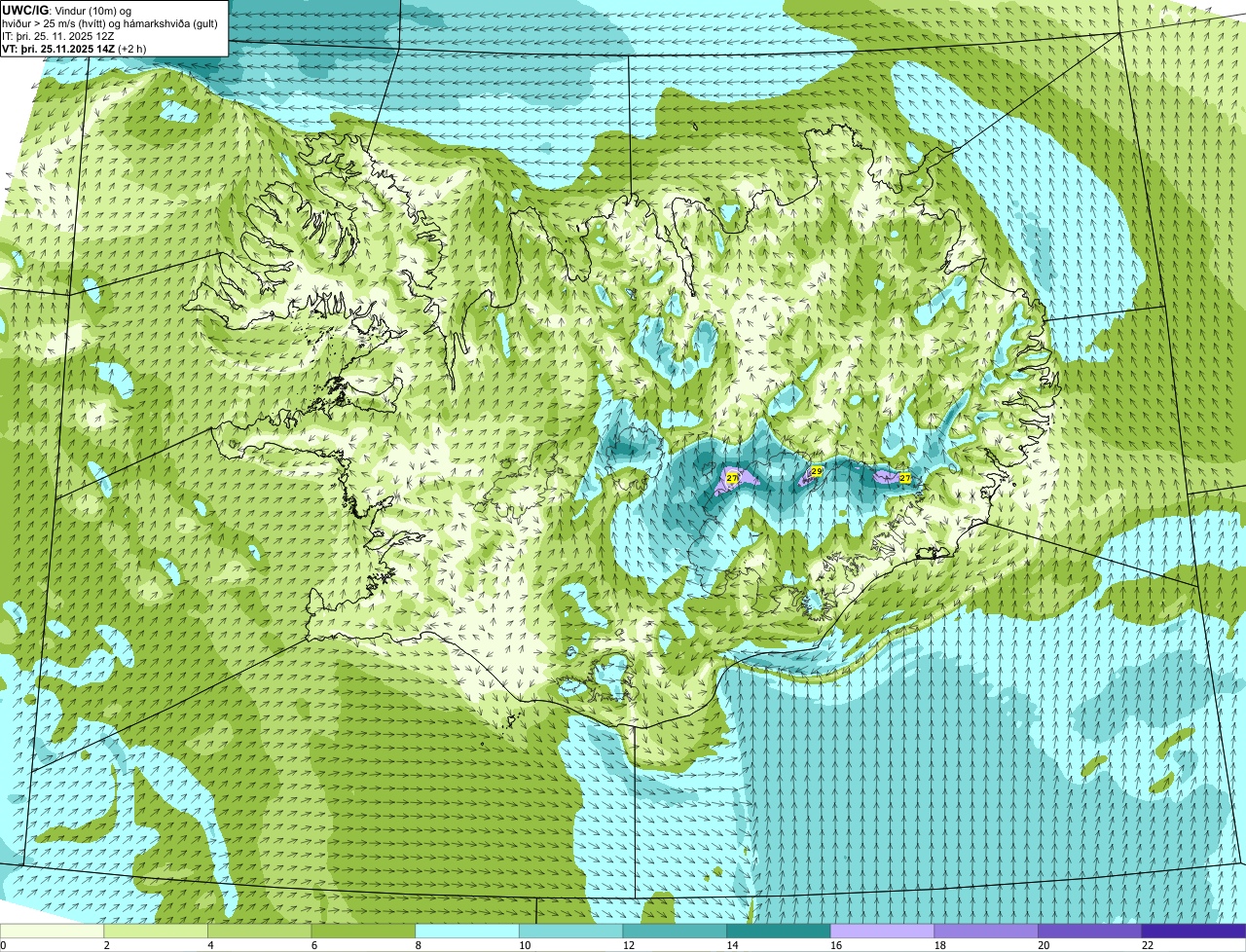Select the 4–6 m/s green legend swatch
Image resolution: width=1246 pixels, height=952 pixels.
coord(259,931)
